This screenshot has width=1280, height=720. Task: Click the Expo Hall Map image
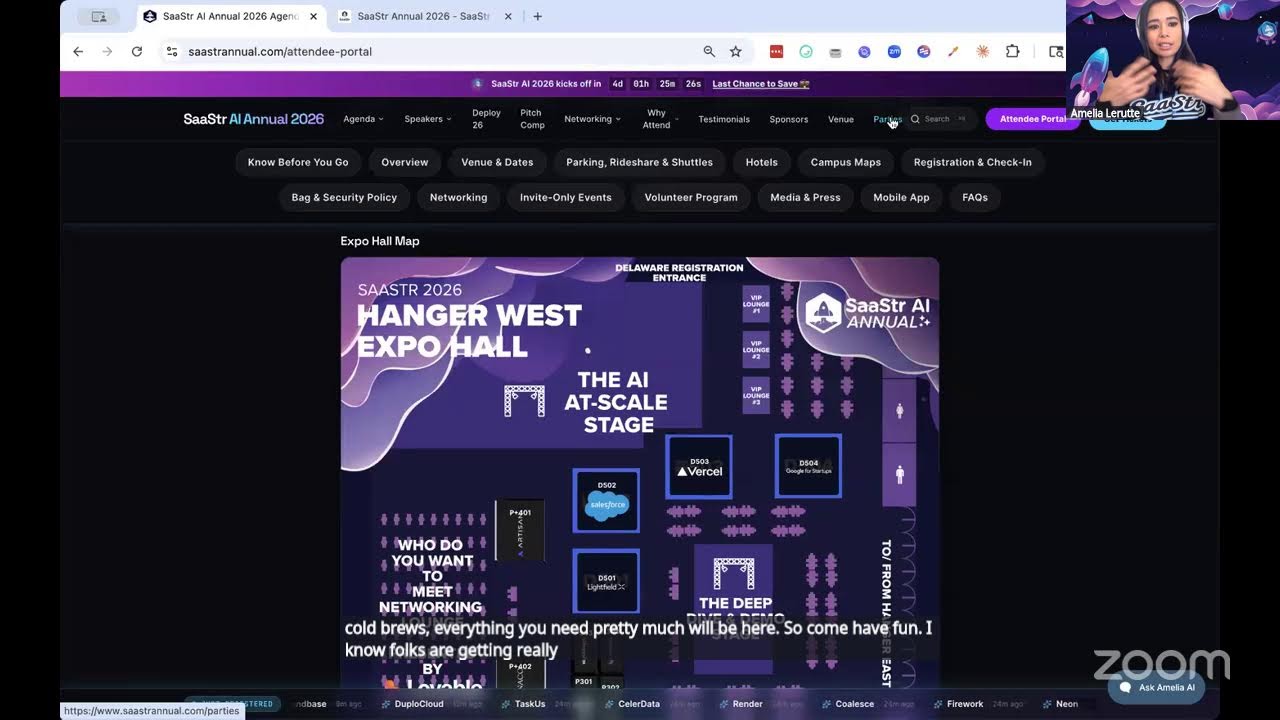(640, 473)
